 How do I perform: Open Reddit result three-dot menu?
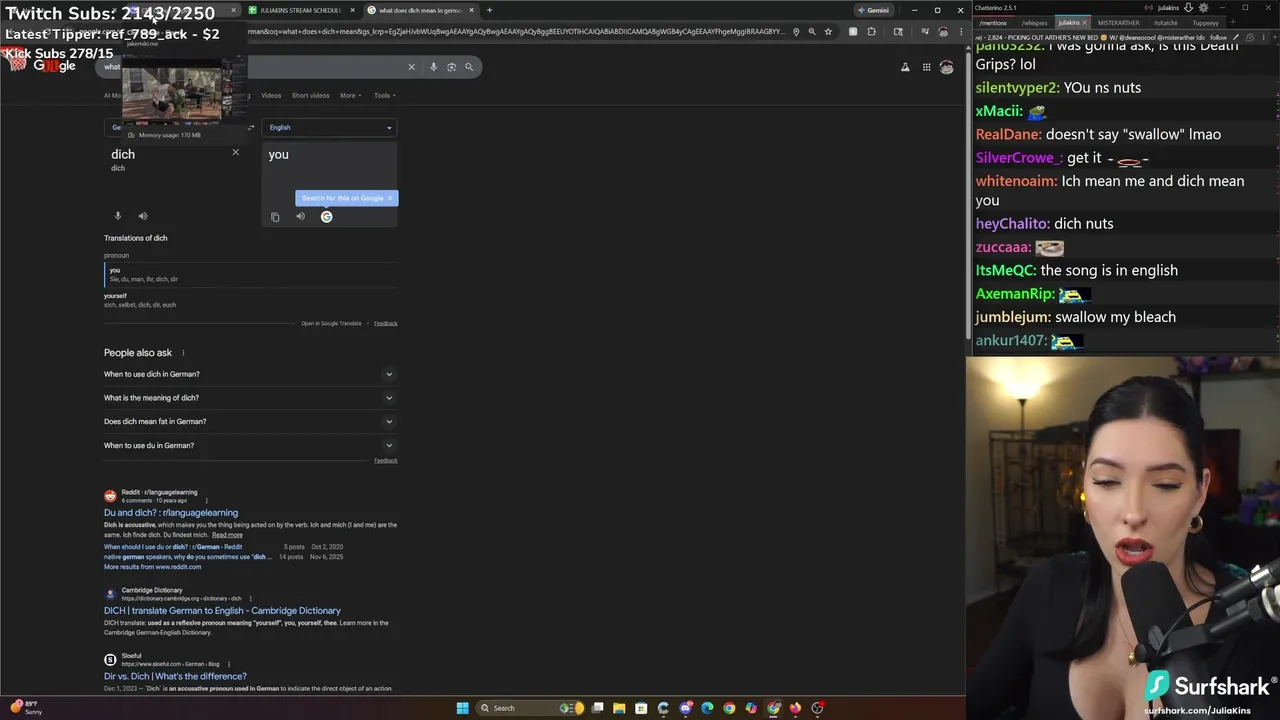(x=207, y=500)
